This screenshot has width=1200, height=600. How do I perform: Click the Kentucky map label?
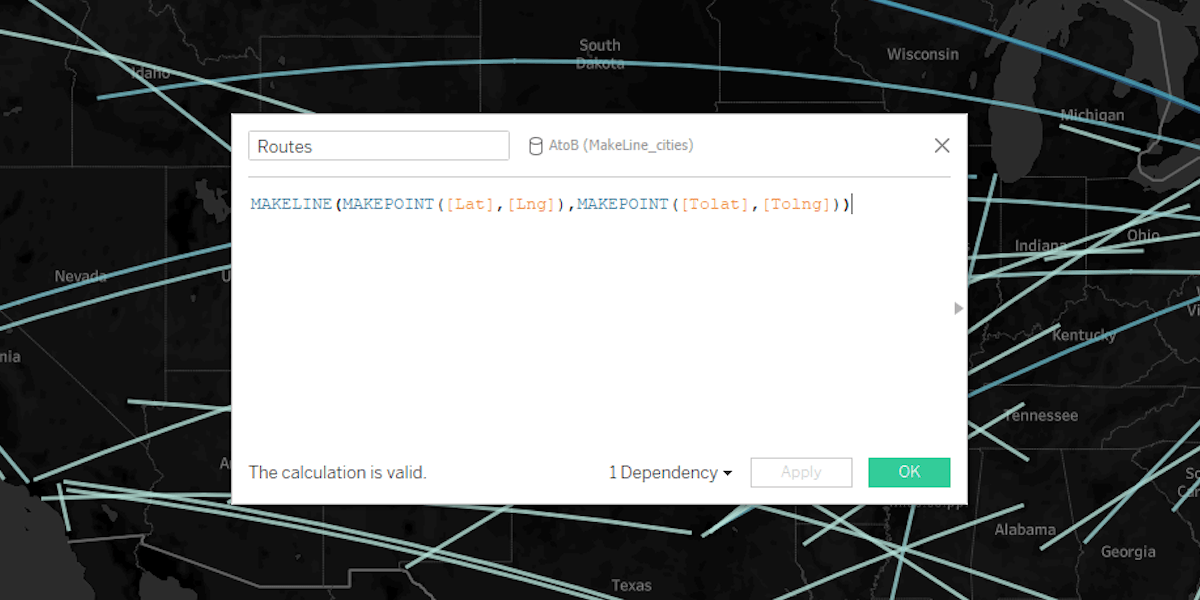(1084, 335)
